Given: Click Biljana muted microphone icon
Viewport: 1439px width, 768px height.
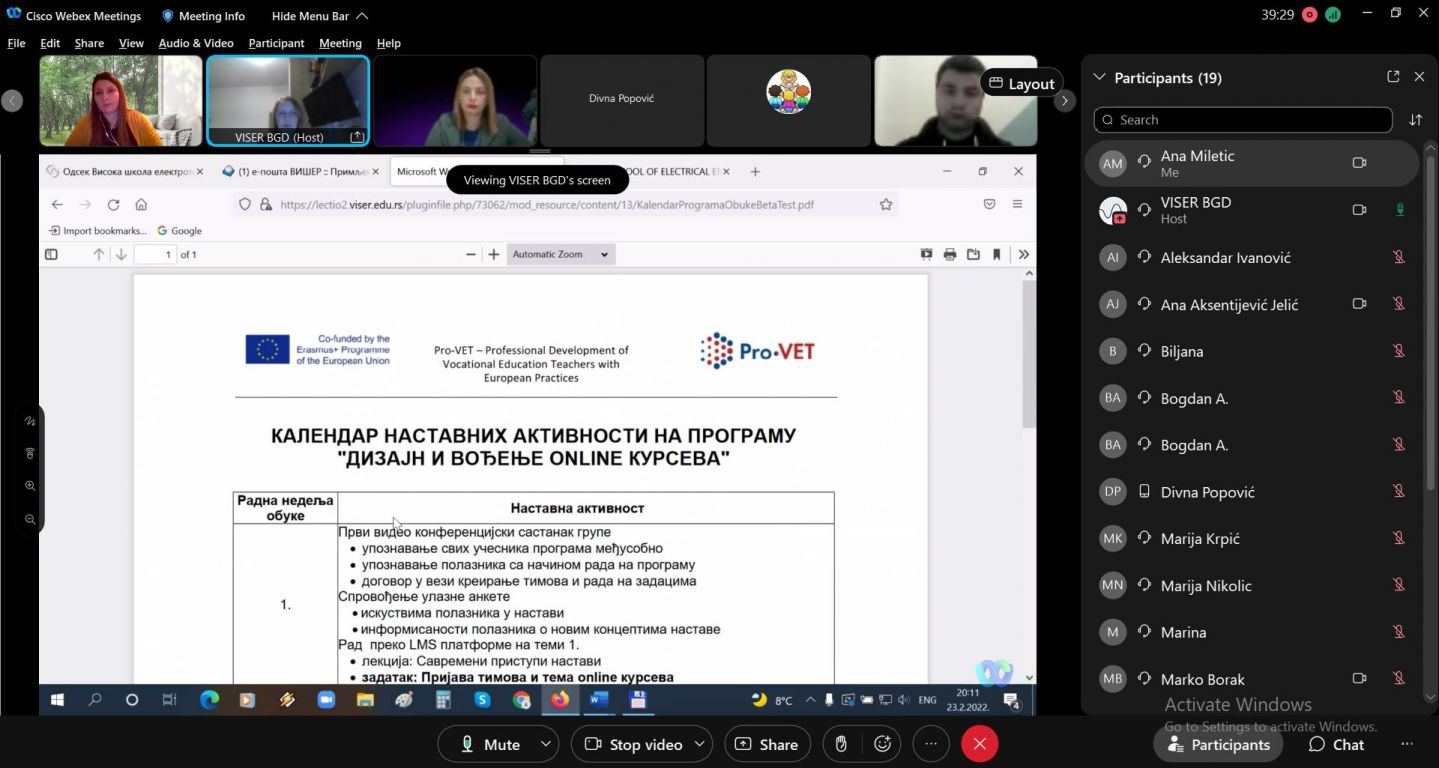Looking at the screenshot, I should (1399, 351).
